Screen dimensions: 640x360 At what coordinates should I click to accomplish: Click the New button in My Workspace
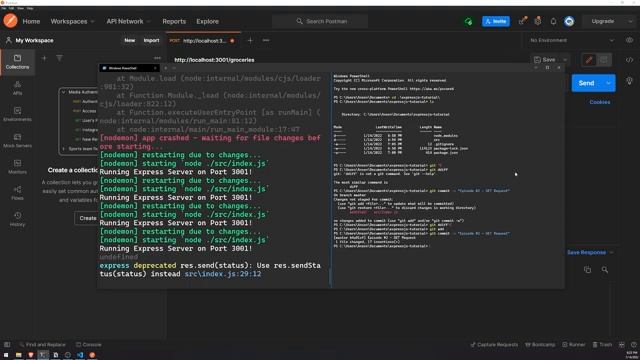coord(129,40)
